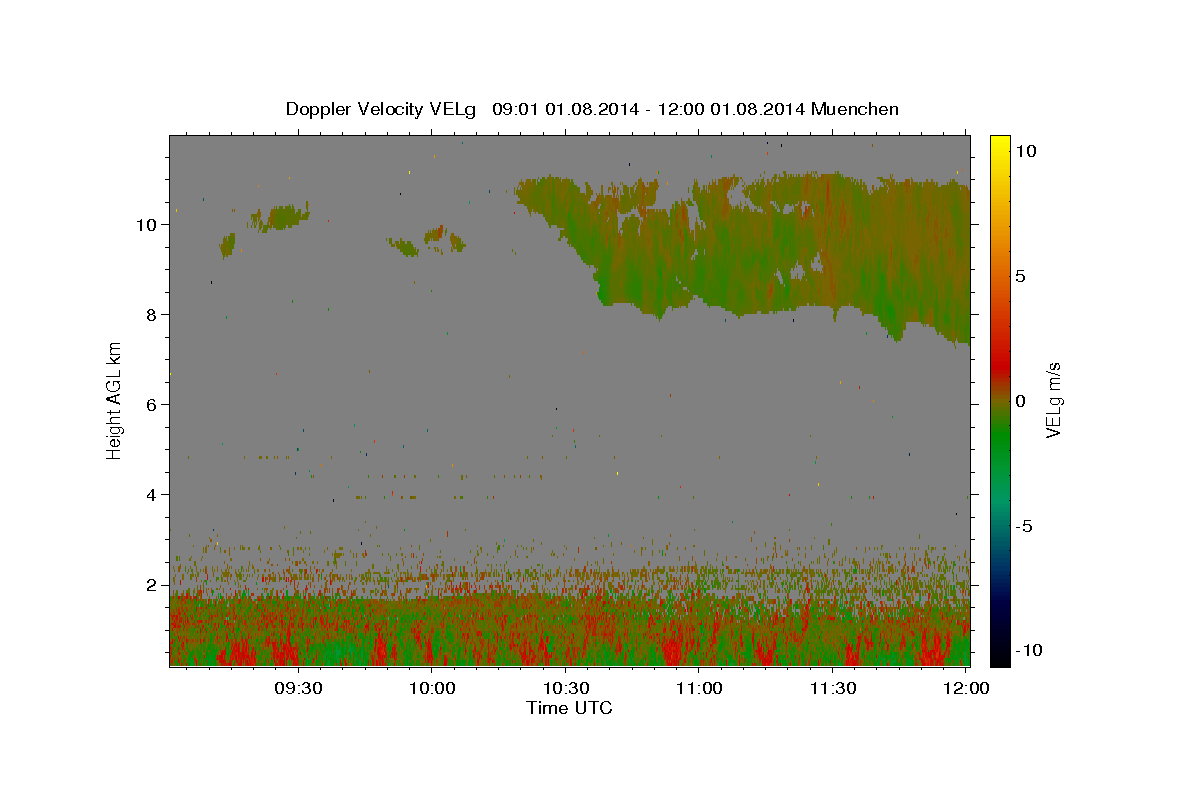Screen dimensions: 1200x800
Task: Click the '11:30' time axis label
Action: pyautogui.click(x=833, y=688)
